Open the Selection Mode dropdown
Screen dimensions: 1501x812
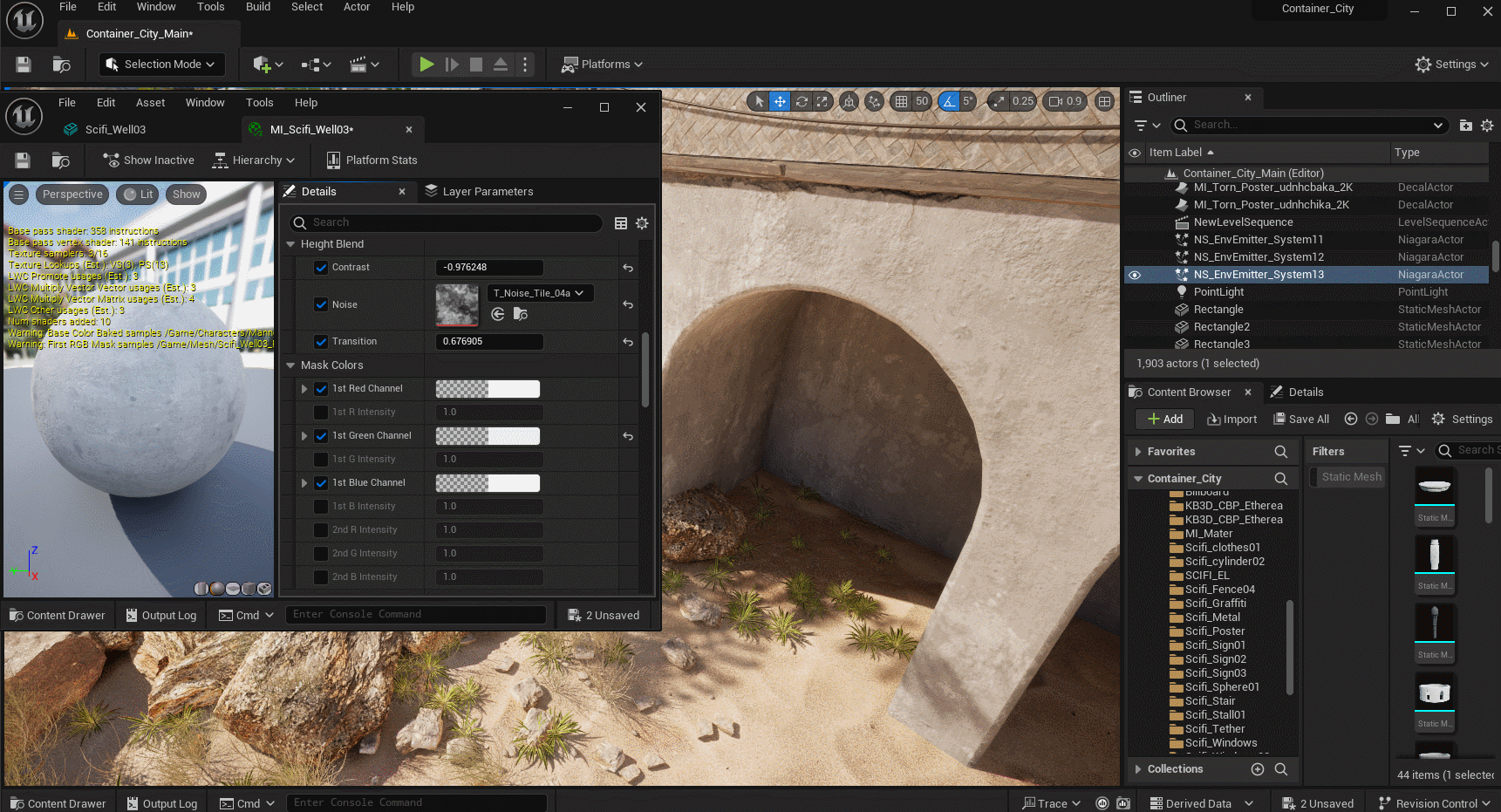161,65
